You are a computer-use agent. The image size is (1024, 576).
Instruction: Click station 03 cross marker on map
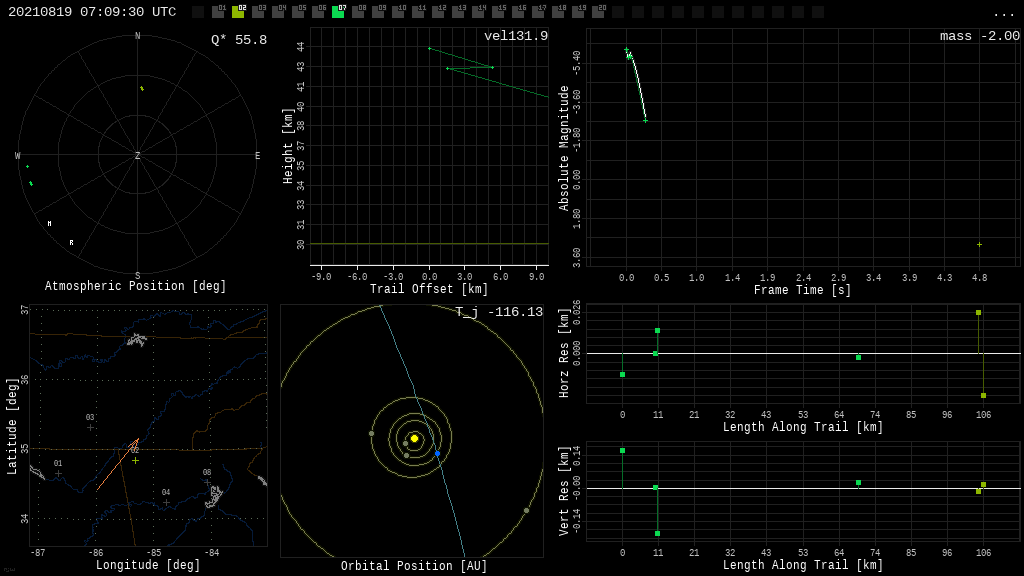90,427
